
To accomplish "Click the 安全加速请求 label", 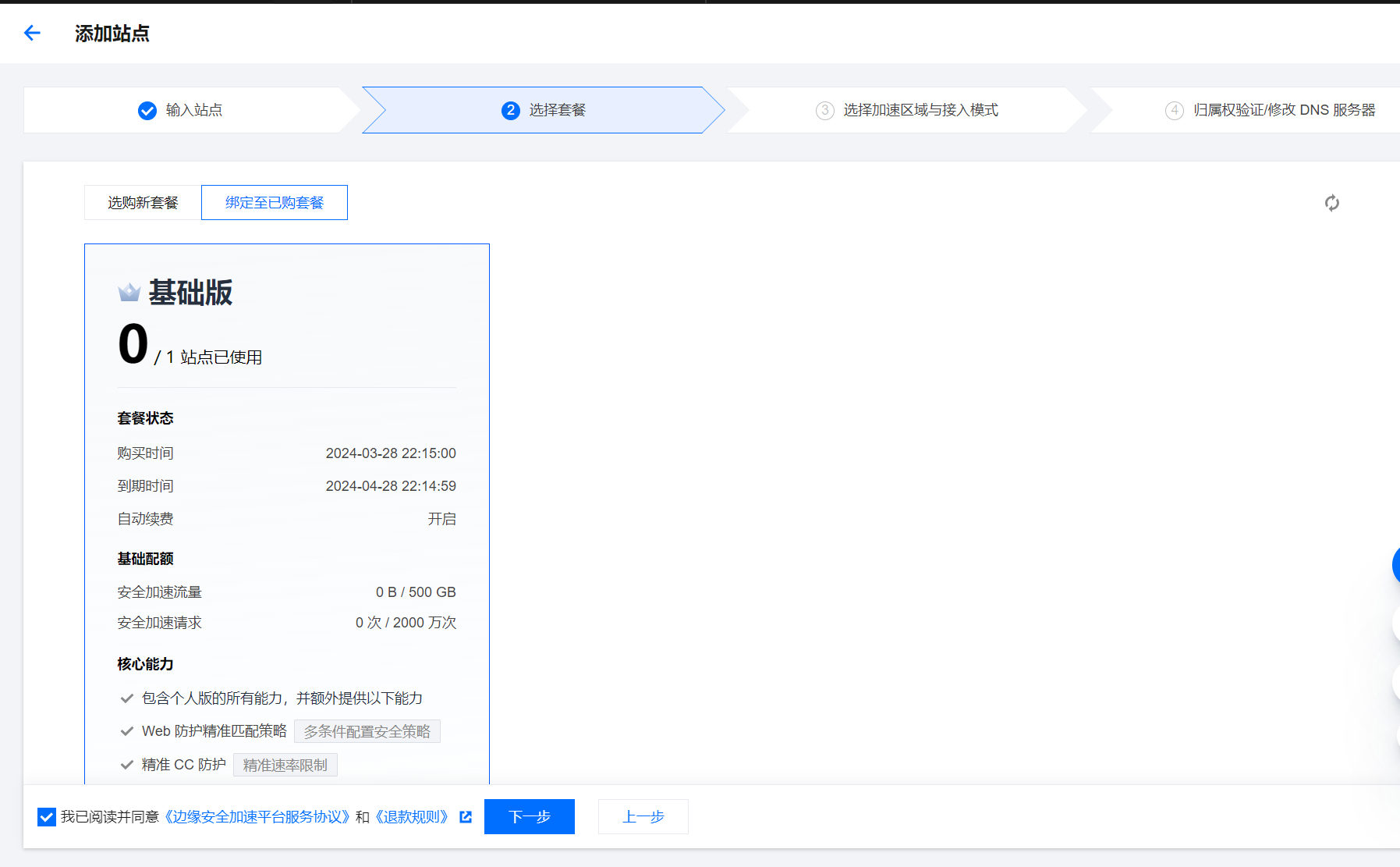I will [x=160, y=623].
